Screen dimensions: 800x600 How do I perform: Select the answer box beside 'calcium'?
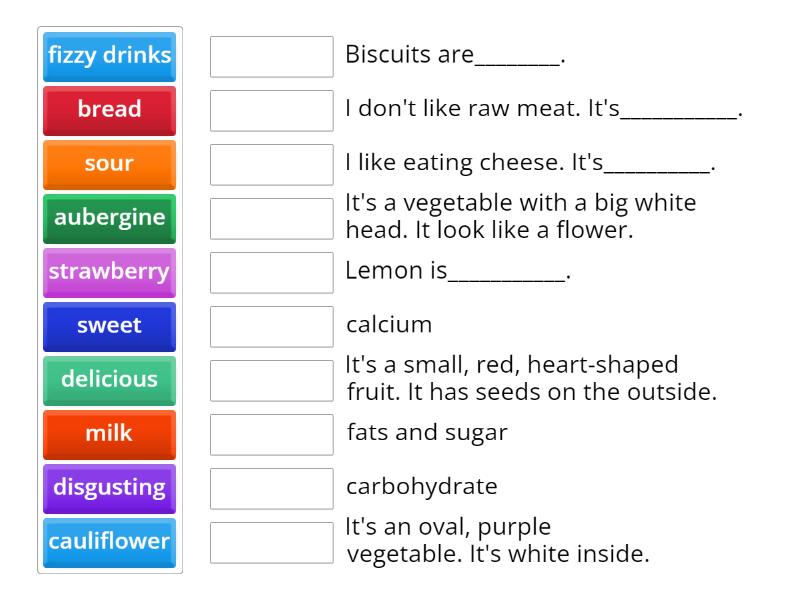[272, 324]
